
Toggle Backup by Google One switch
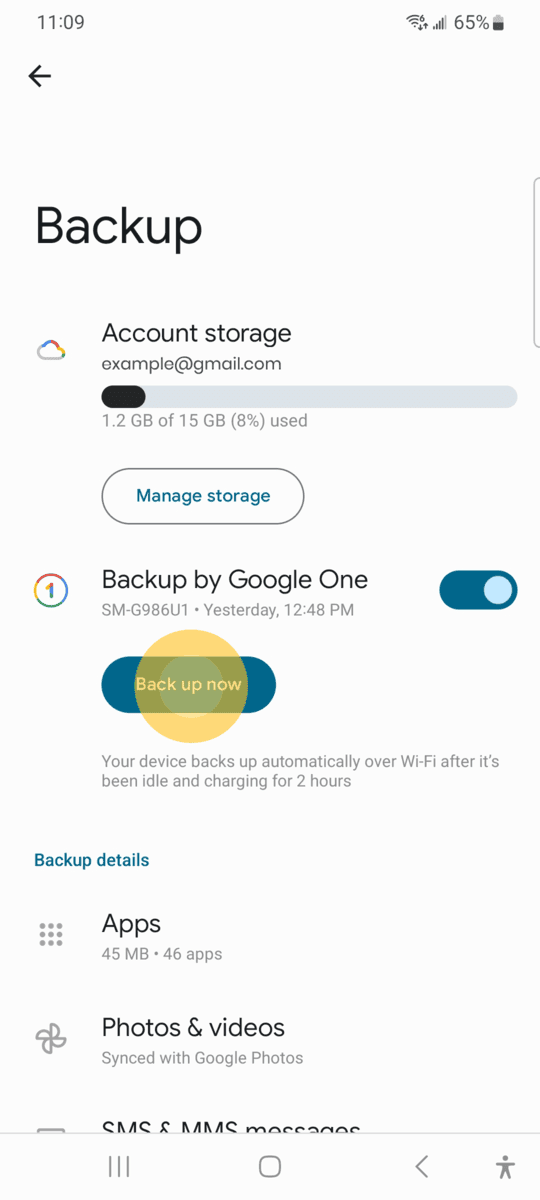pos(478,590)
